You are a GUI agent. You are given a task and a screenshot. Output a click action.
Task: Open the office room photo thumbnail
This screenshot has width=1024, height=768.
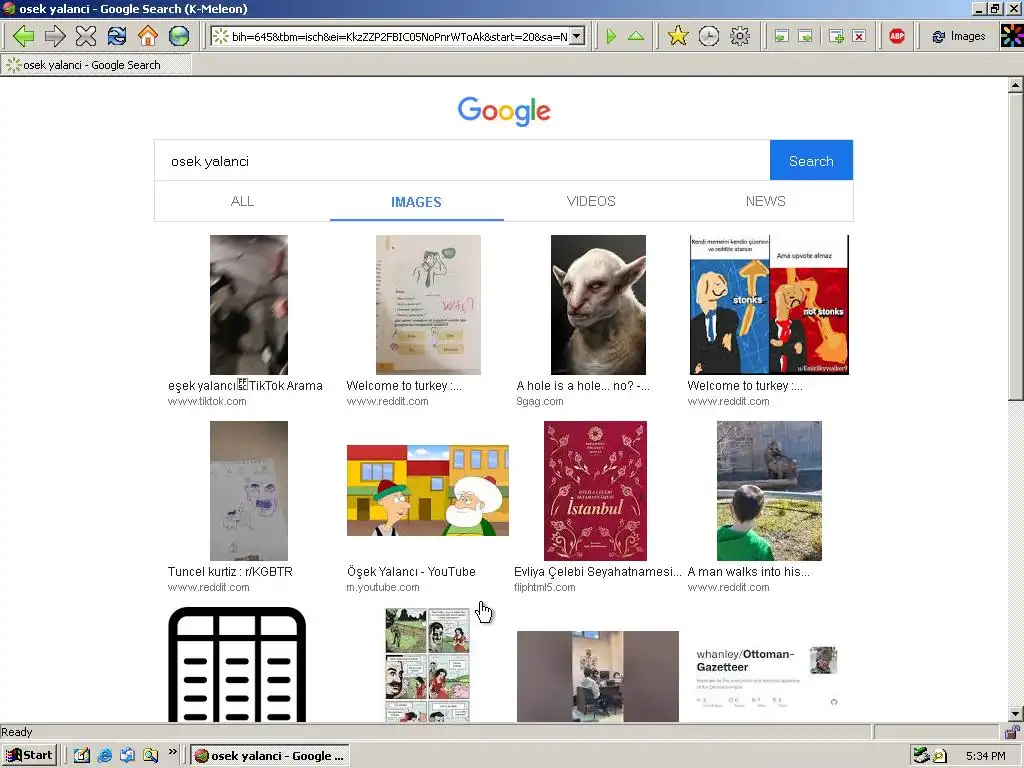tap(598, 677)
